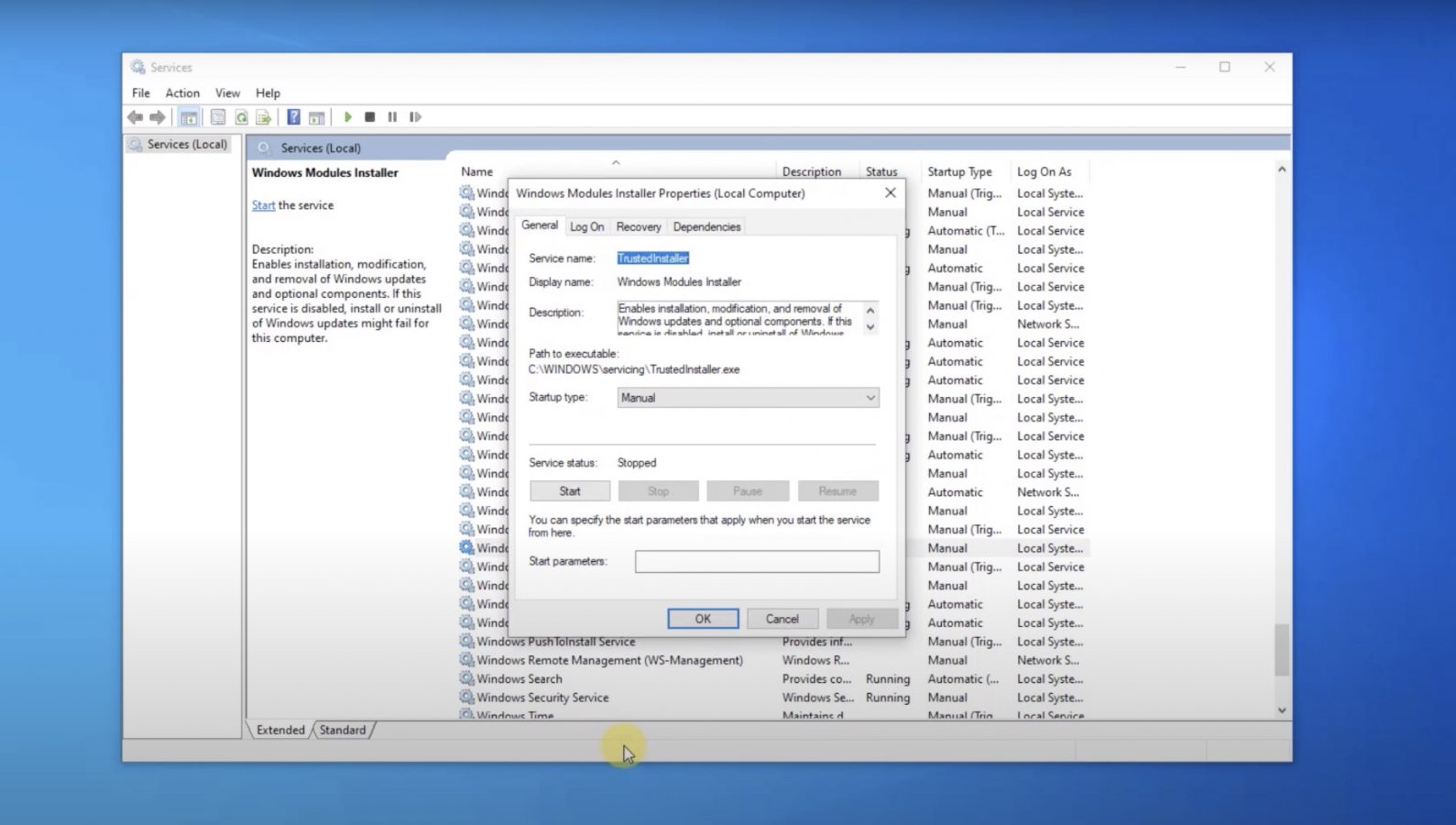Sort by the Description column header
The image size is (1456, 825).
click(811, 171)
